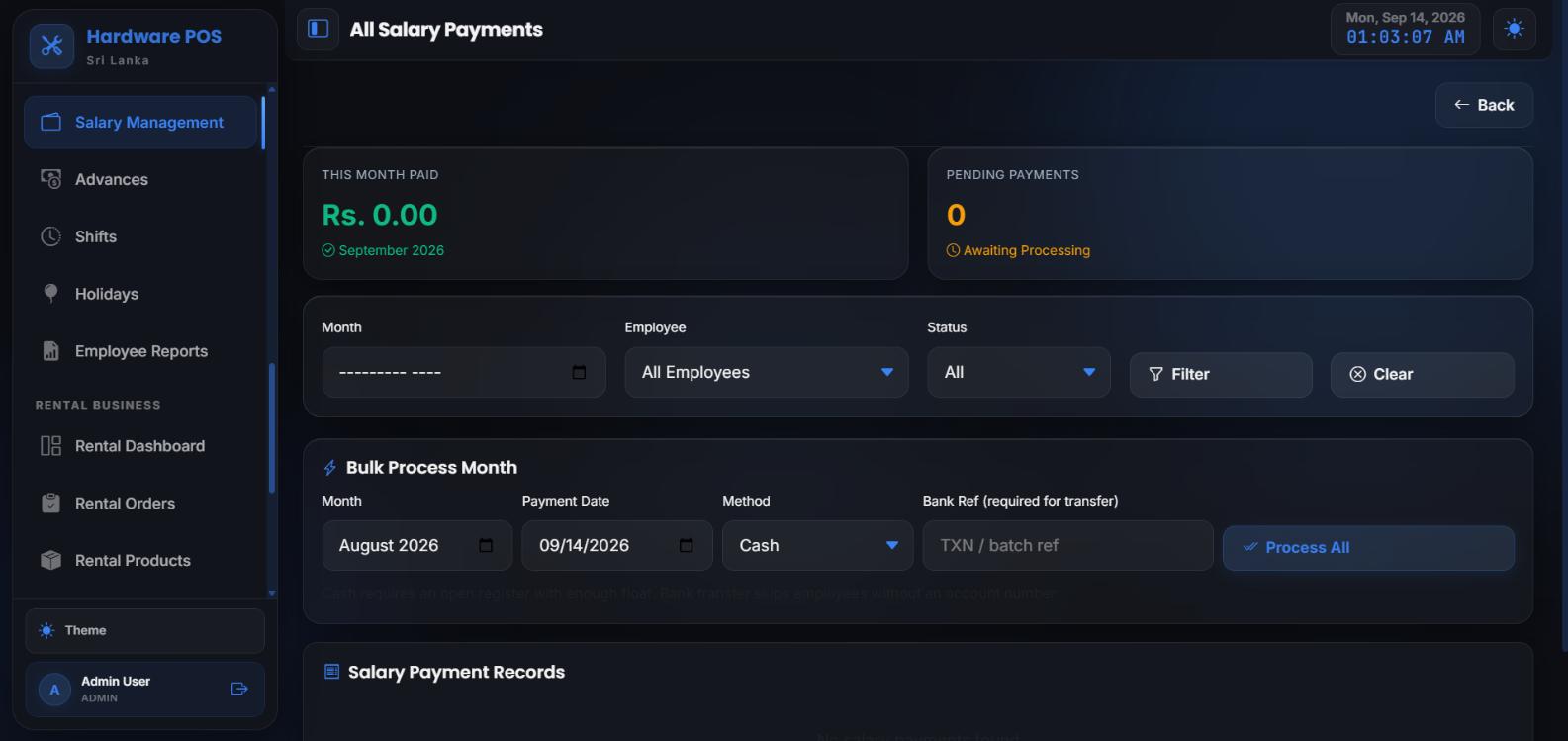Toggle the Theme button in the sidebar
The width and height of the screenshot is (1568, 741).
pyautogui.click(x=144, y=631)
